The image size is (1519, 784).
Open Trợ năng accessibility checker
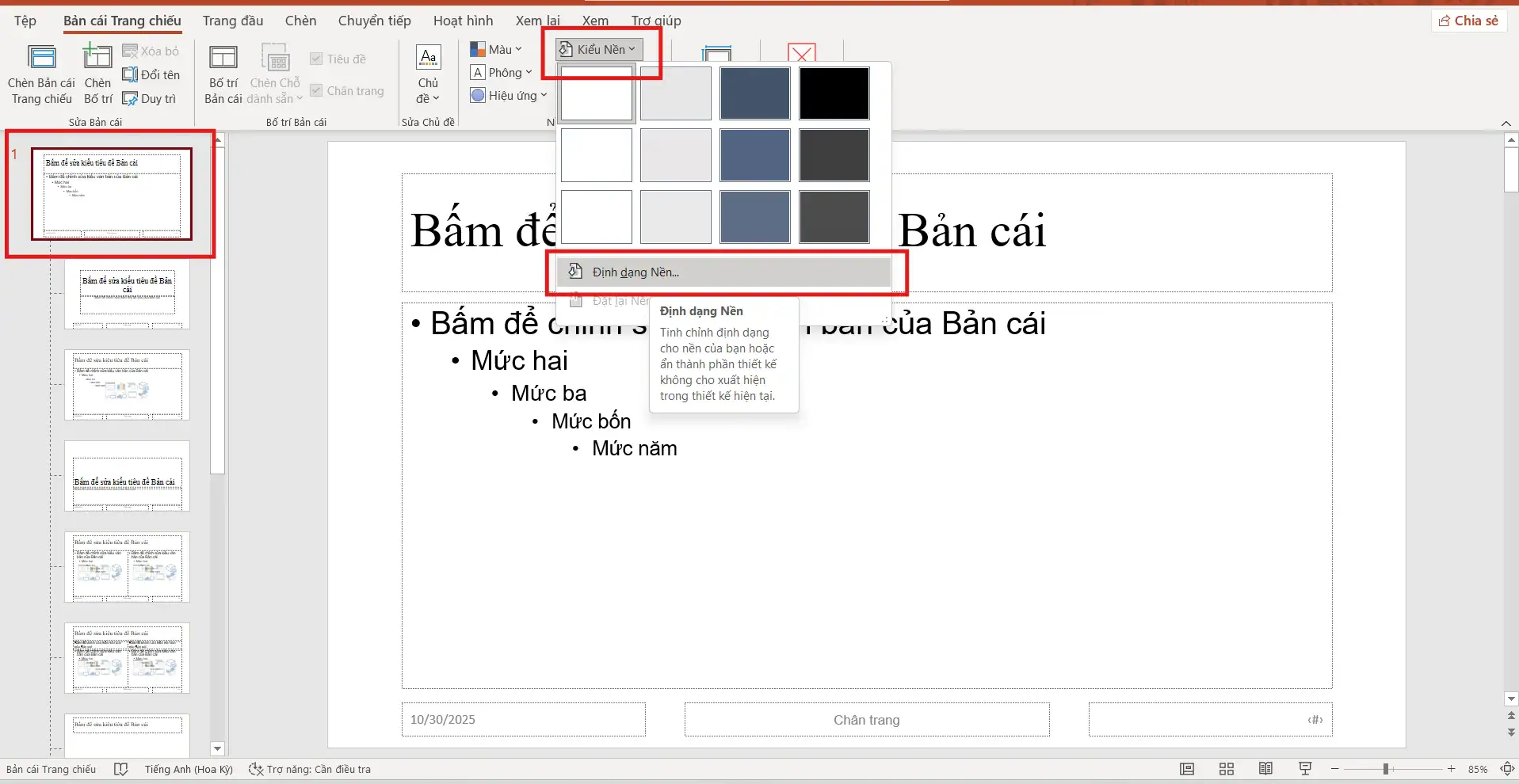pos(311,768)
